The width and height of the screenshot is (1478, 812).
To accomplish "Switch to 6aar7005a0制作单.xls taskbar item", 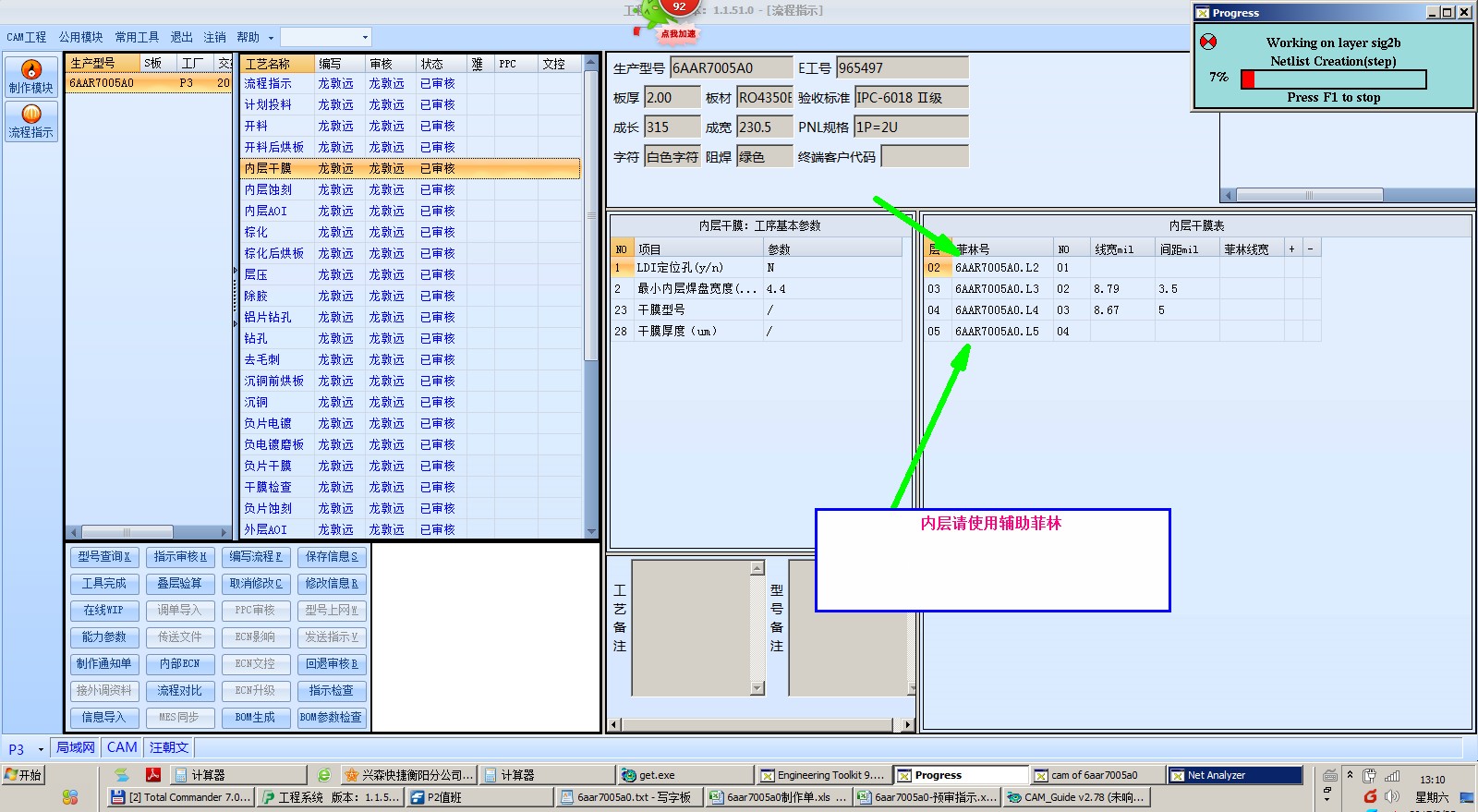I will [778, 797].
